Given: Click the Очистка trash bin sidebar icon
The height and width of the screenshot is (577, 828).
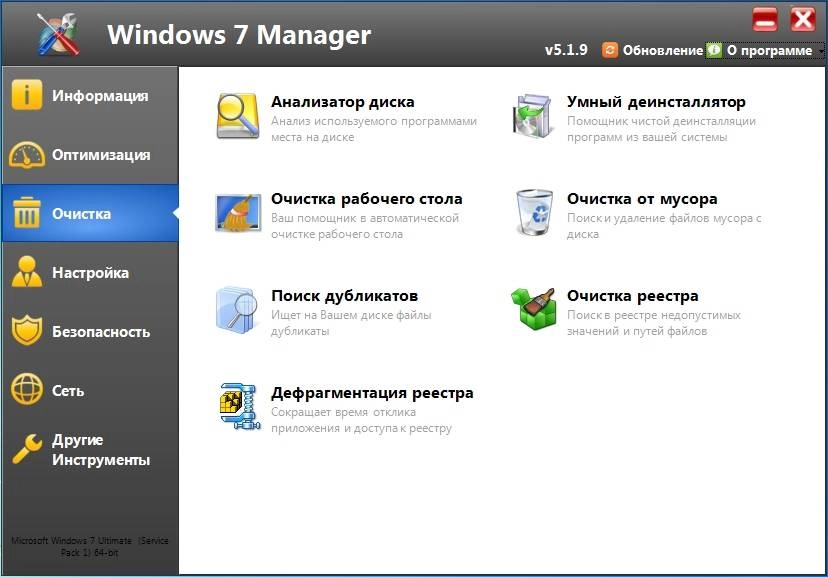Looking at the screenshot, I should 26,213.
